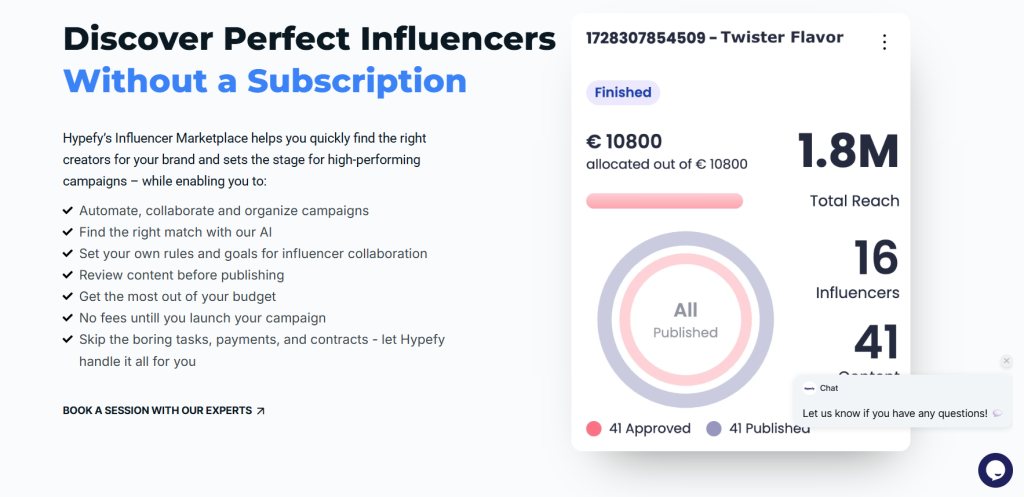Click the "16" Influencers count
This screenshot has height=497, width=1024.
876,258
